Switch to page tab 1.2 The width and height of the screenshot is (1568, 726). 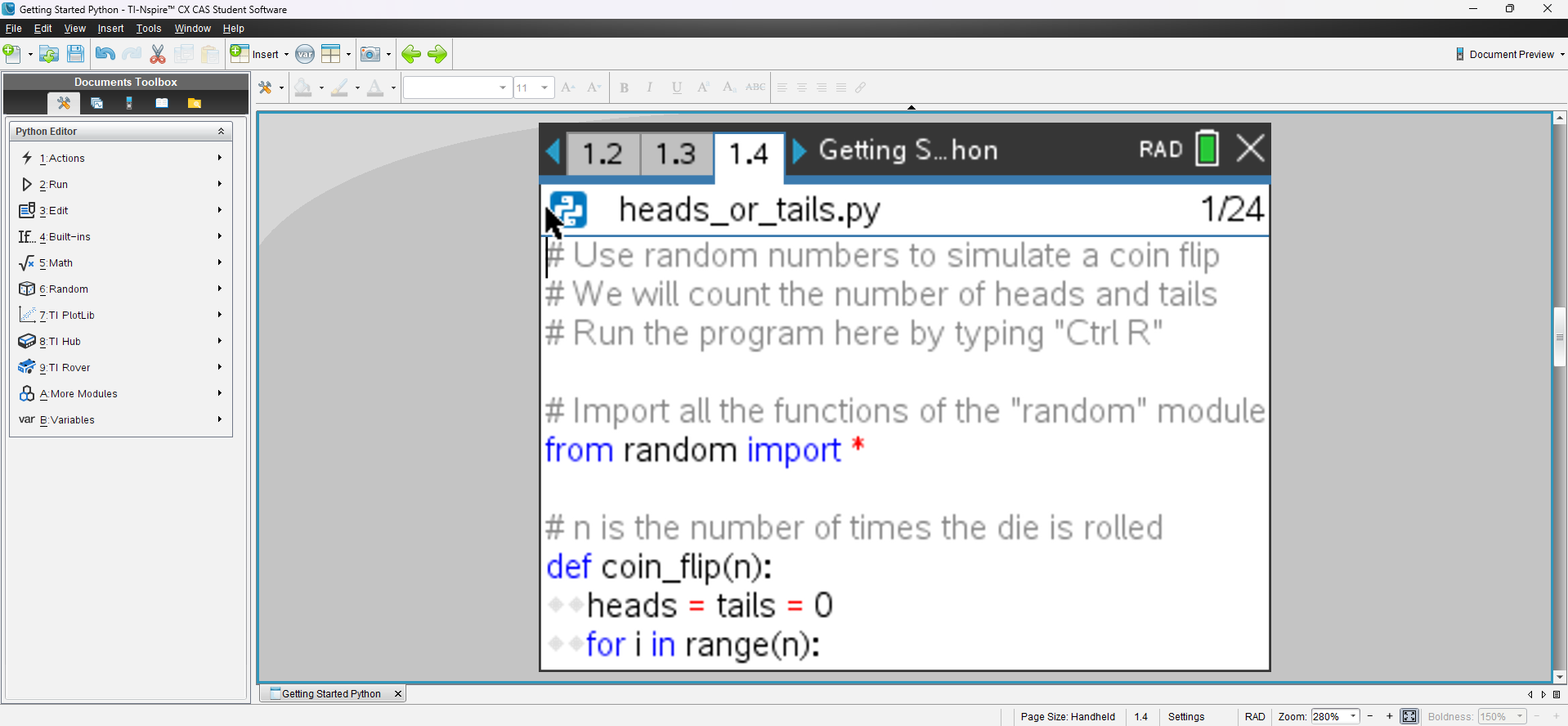(x=603, y=154)
